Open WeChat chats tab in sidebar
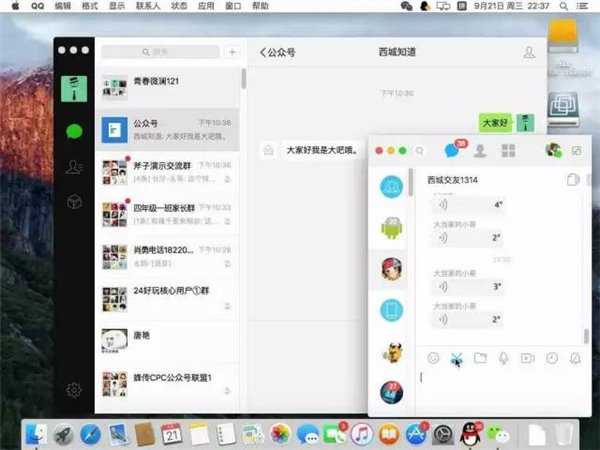This screenshot has height=450, width=600. 74,130
